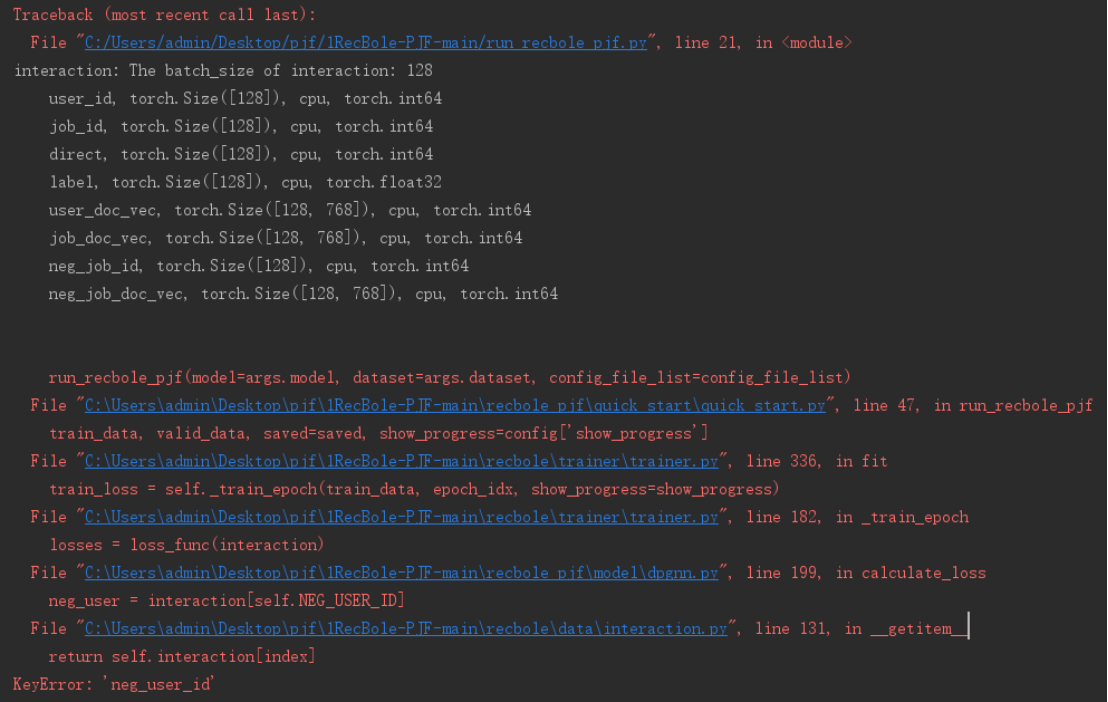Open trainer.py link for line 336

pyautogui.click(x=401, y=461)
